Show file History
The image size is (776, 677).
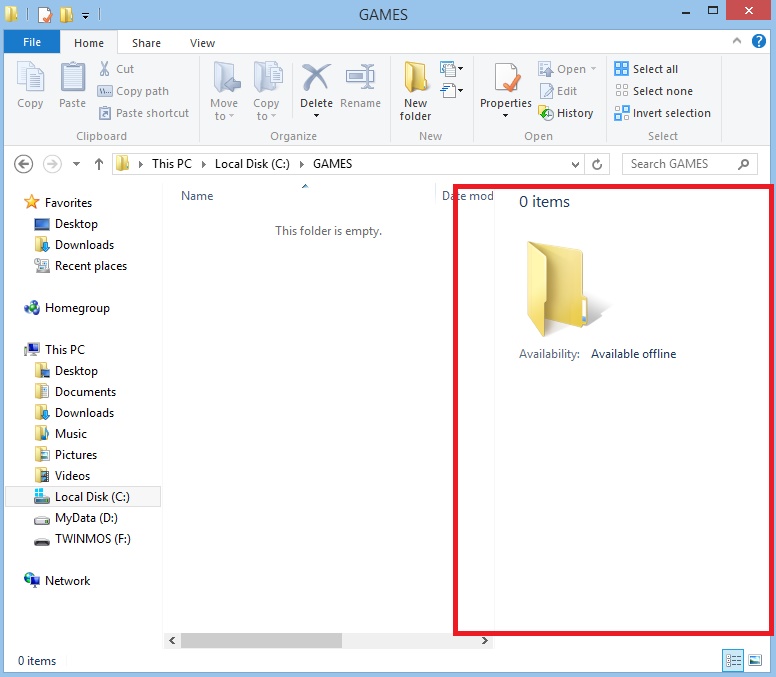566,113
